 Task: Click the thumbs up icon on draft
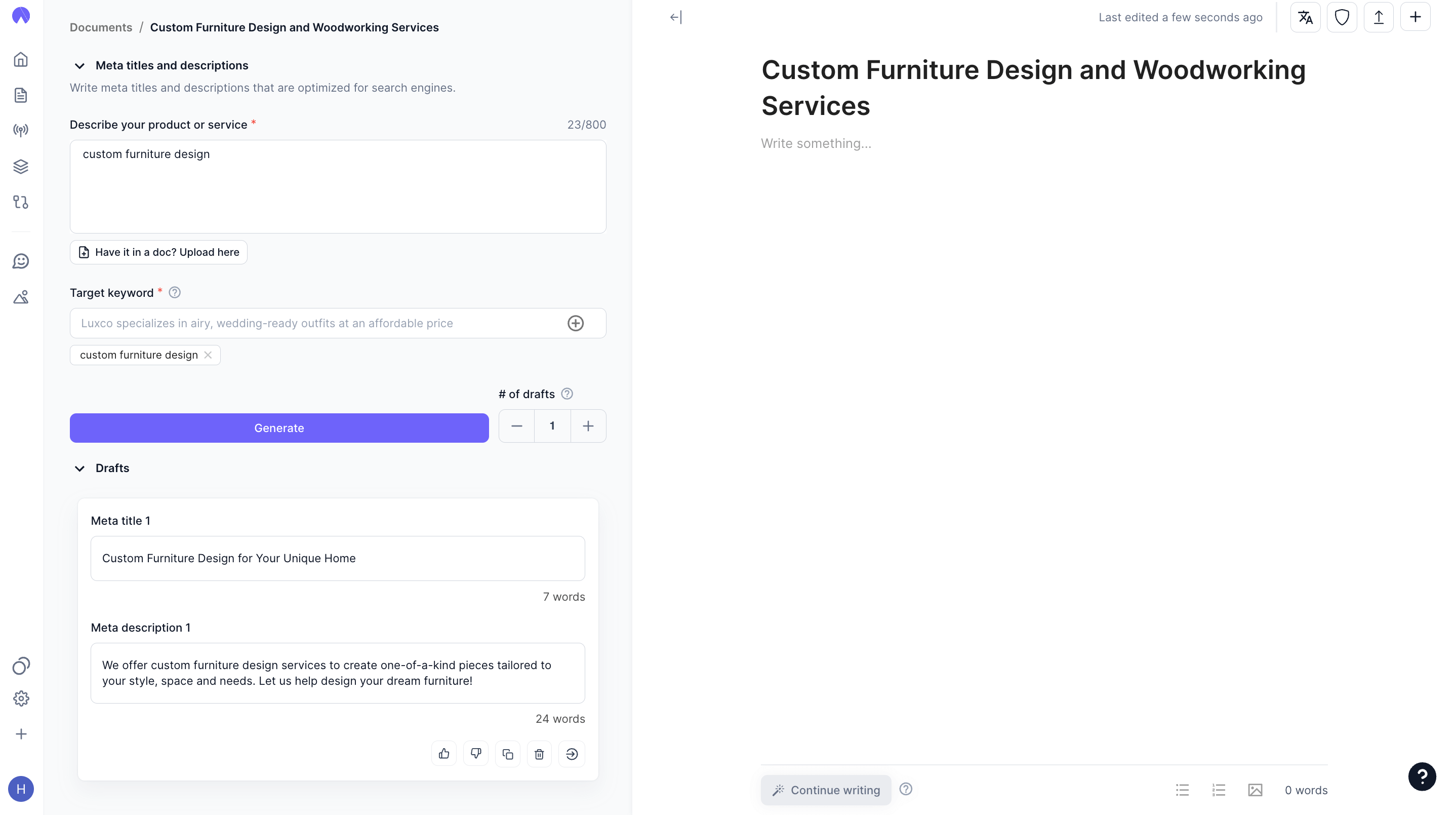[443, 754]
